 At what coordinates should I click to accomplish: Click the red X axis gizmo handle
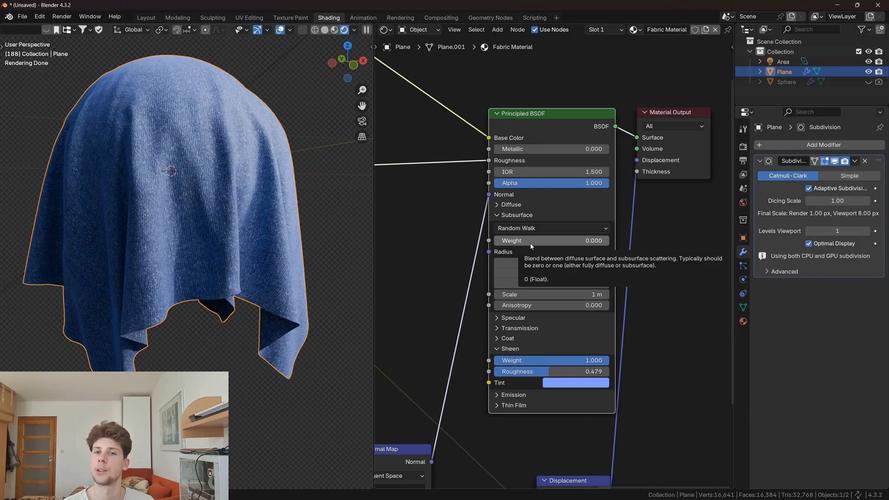click(363, 61)
